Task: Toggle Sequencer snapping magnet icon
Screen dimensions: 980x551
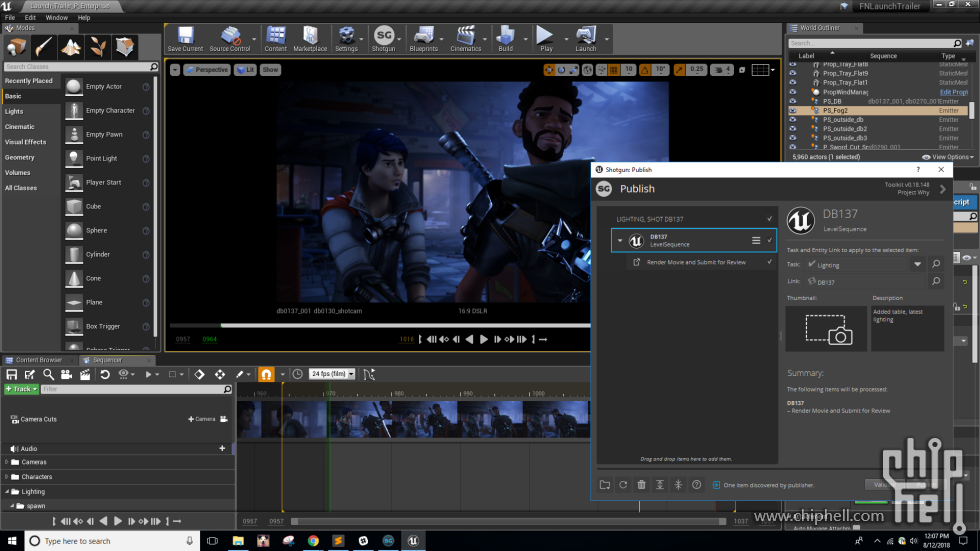Action: (x=266, y=374)
